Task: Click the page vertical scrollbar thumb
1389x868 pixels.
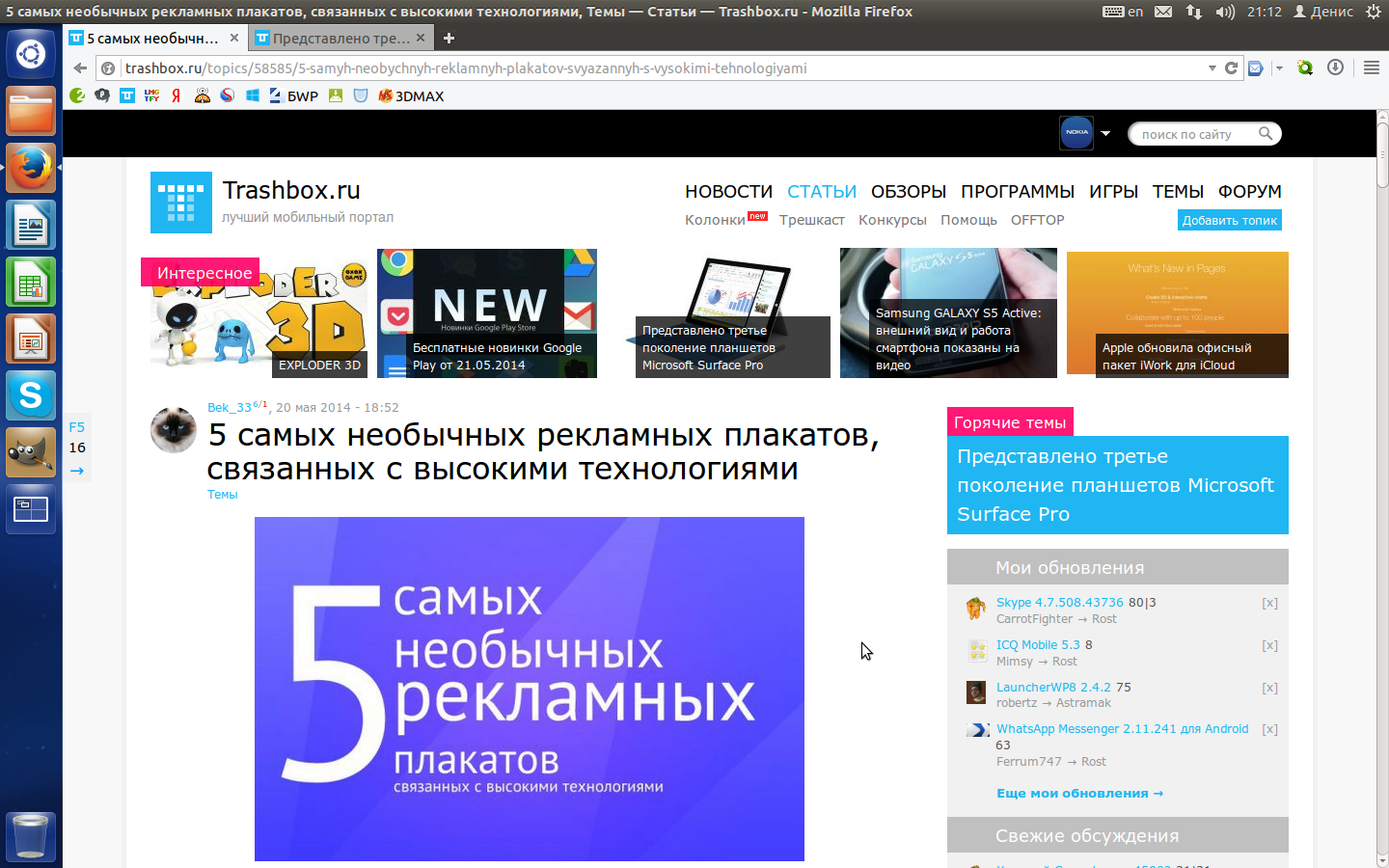Action: [1382, 154]
